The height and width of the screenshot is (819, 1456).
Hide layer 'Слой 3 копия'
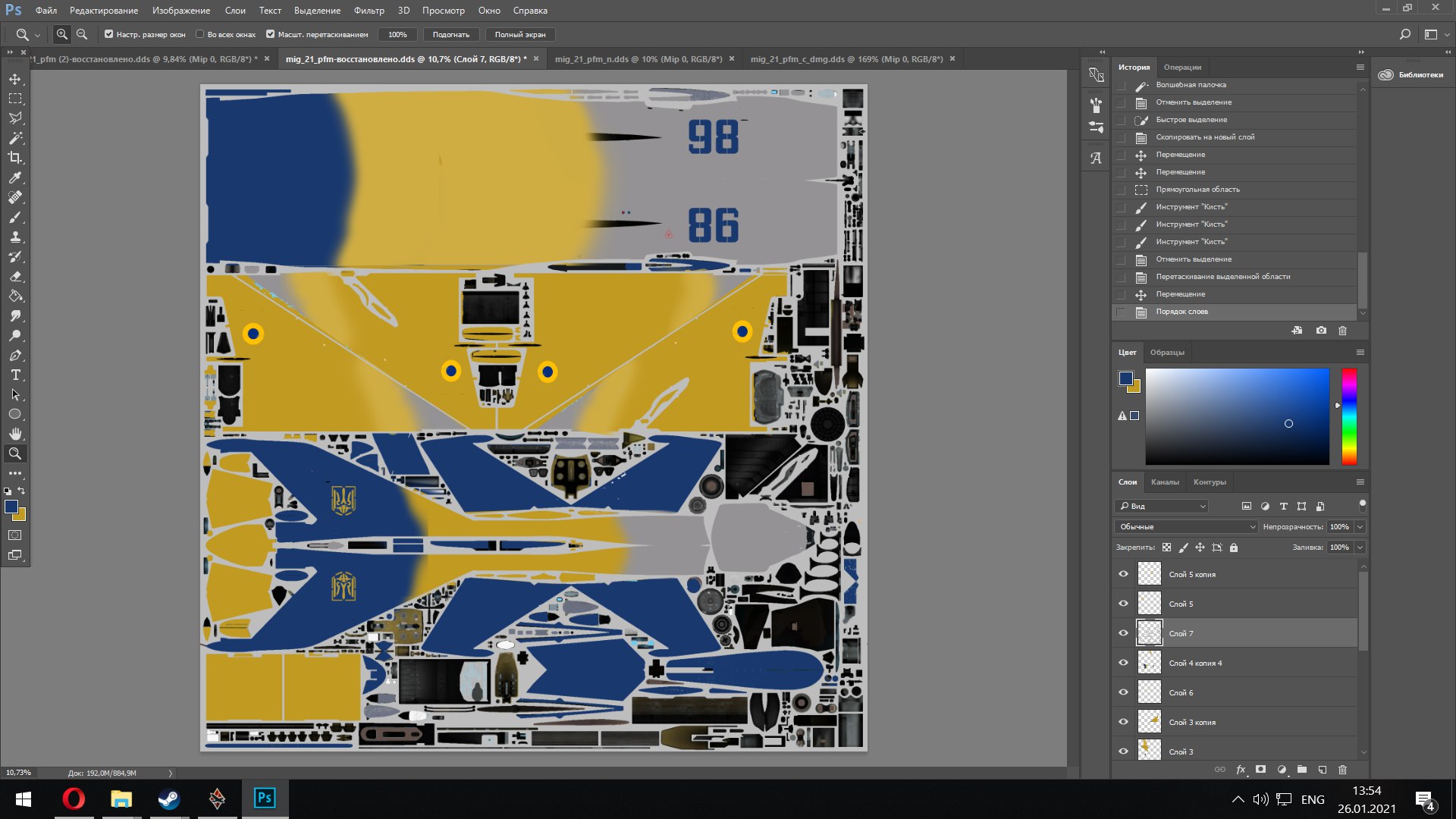1124,722
